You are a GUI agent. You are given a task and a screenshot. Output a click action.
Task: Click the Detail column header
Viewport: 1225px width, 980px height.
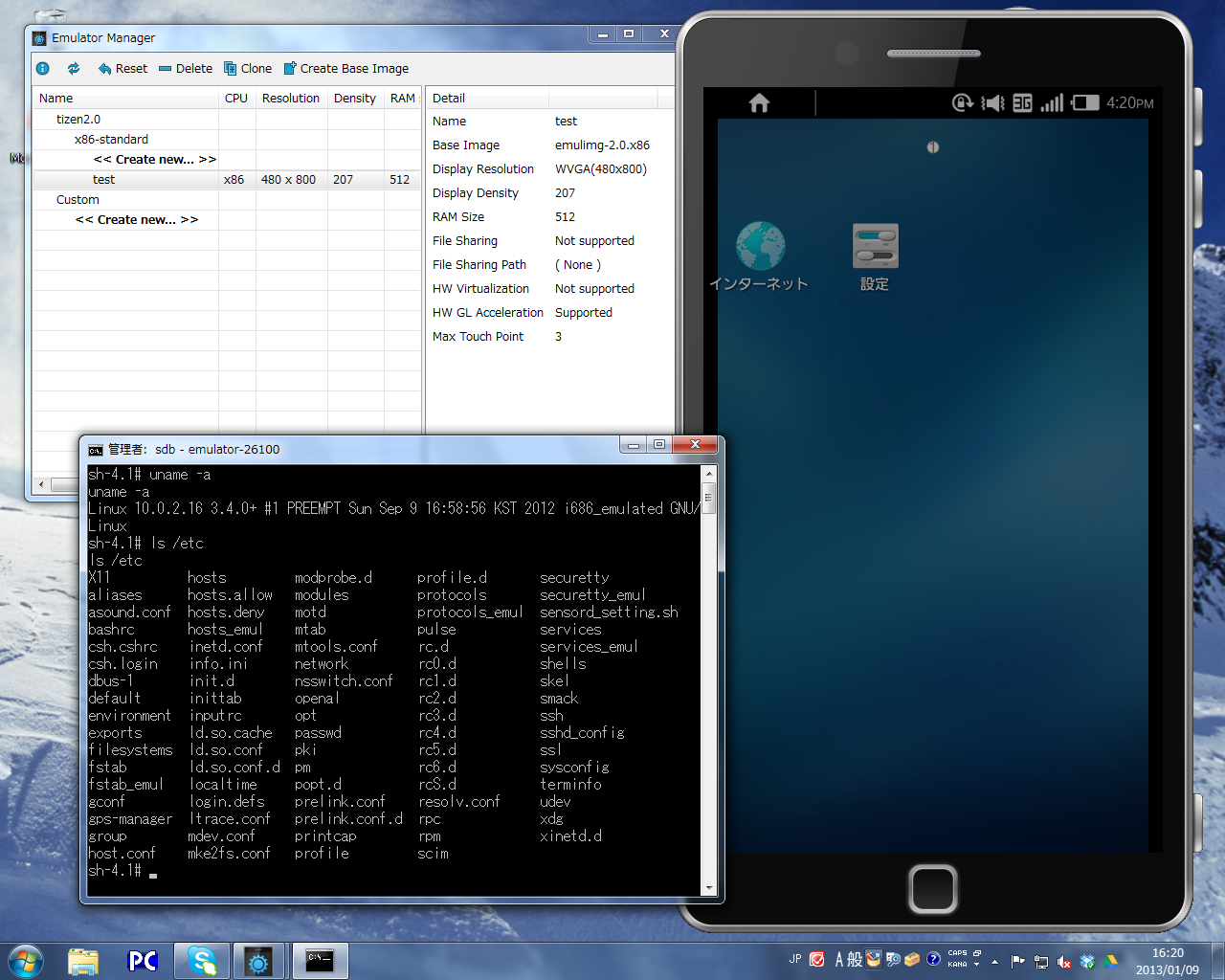click(x=487, y=98)
